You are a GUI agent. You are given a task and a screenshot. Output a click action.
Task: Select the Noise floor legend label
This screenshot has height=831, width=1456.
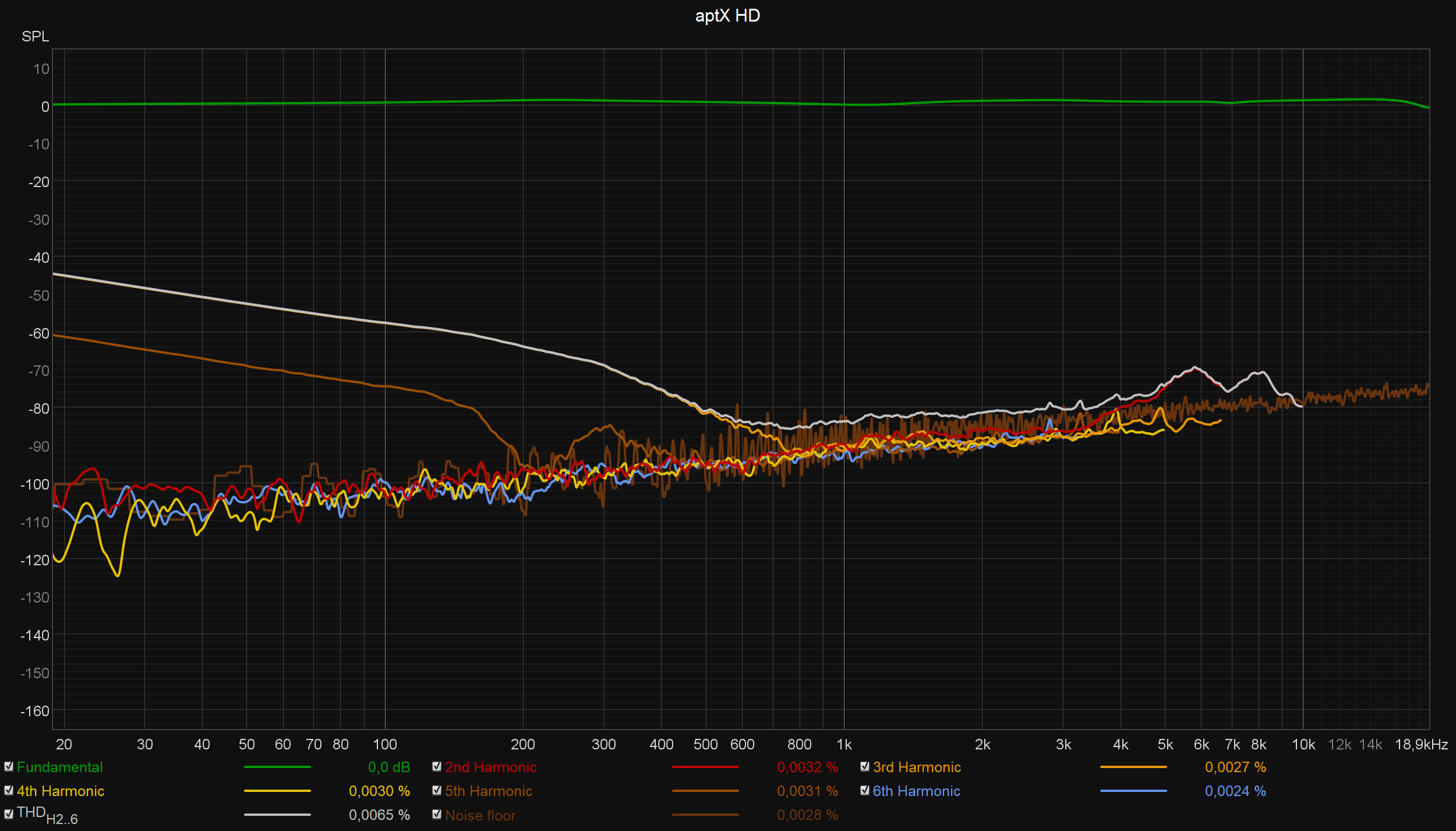tap(480, 816)
